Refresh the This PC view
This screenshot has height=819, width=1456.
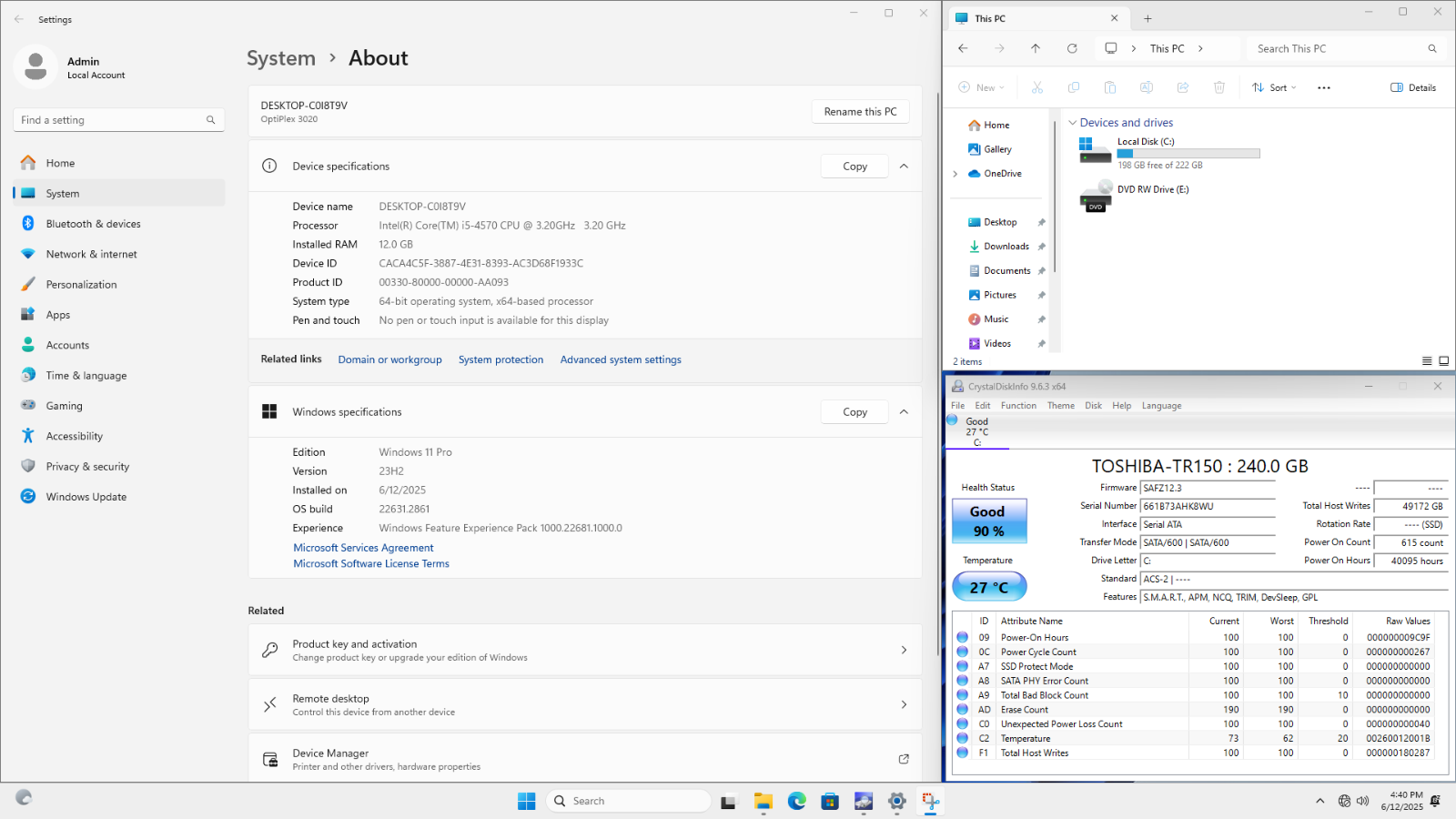[1072, 48]
